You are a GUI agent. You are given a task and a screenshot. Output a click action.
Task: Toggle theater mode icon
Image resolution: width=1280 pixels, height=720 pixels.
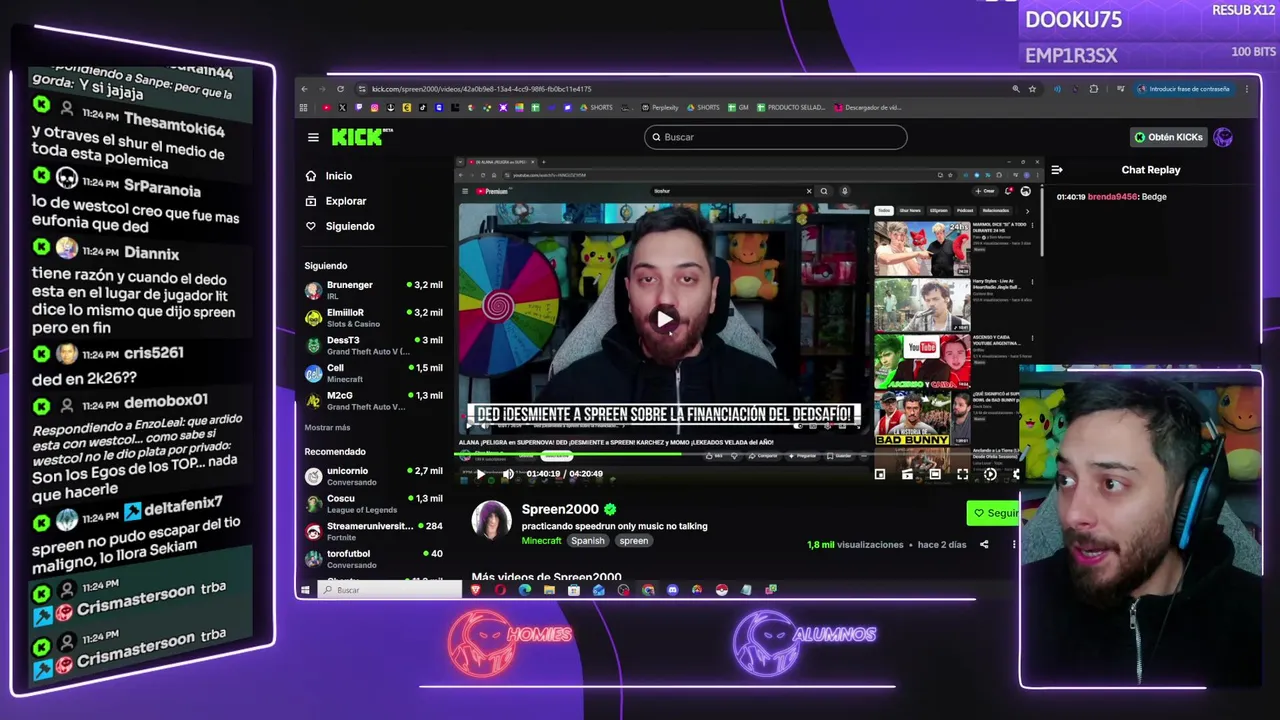935,475
